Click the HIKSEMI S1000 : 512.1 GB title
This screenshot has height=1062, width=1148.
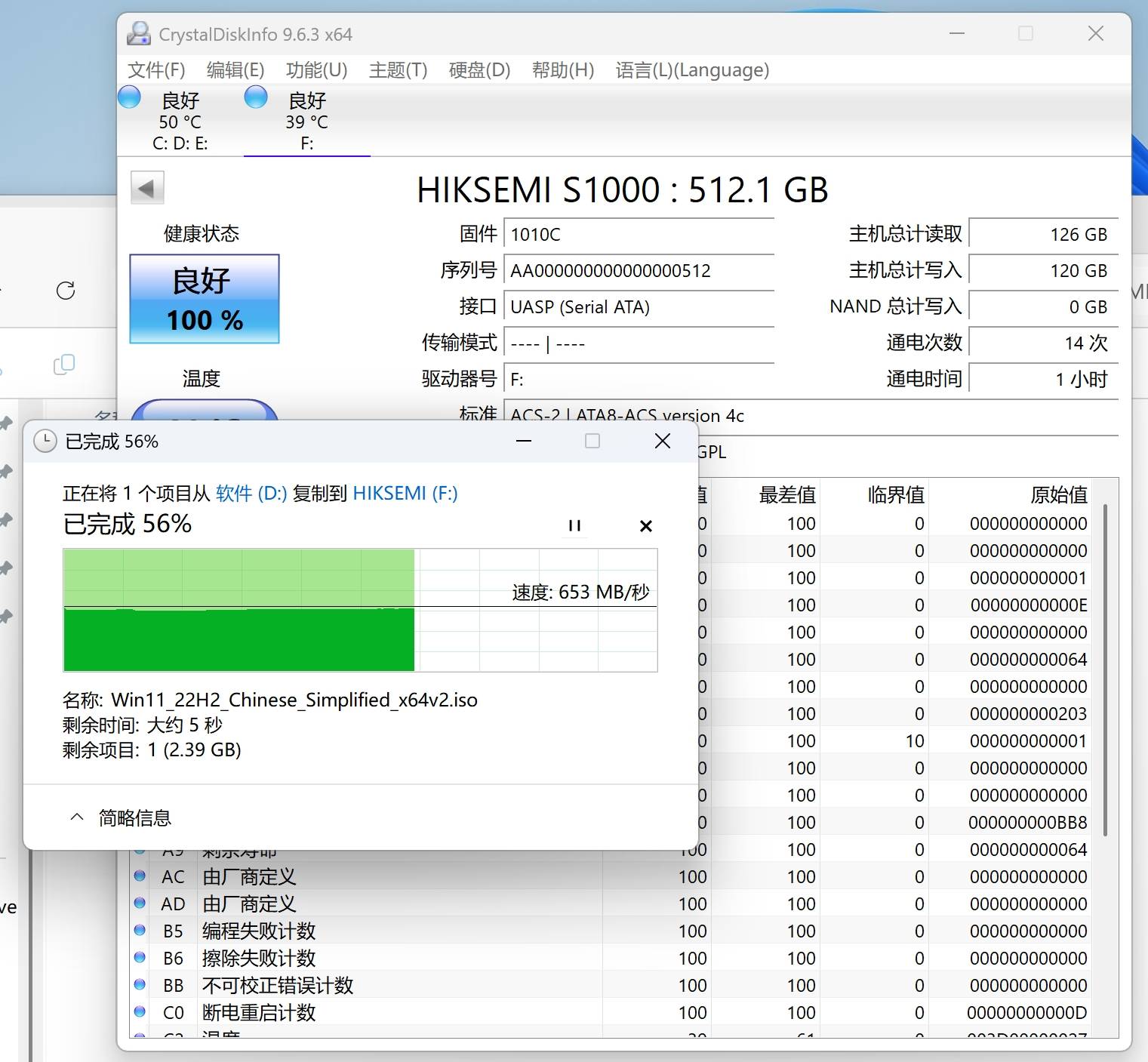coord(623,189)
